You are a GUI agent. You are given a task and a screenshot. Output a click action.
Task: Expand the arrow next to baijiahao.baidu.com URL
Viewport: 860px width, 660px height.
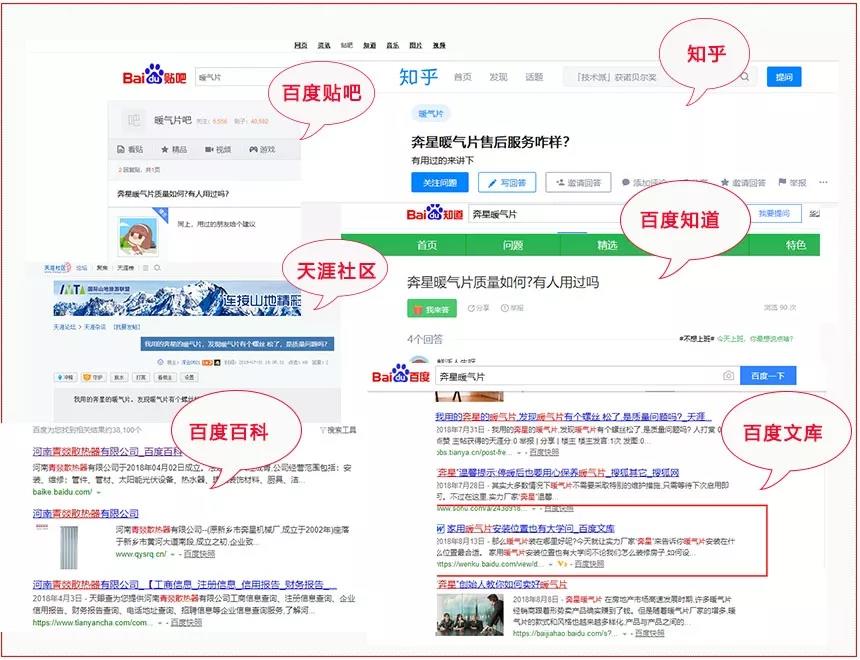coord(625,634)
